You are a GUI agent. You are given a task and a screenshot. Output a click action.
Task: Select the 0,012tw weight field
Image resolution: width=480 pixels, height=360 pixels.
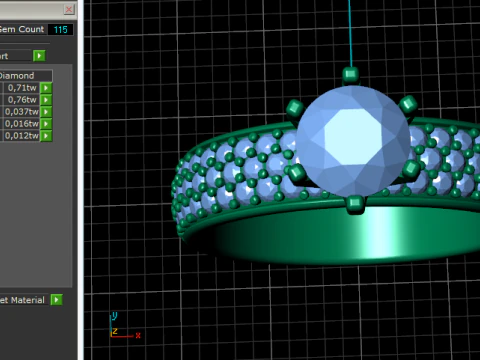point(21,136)
